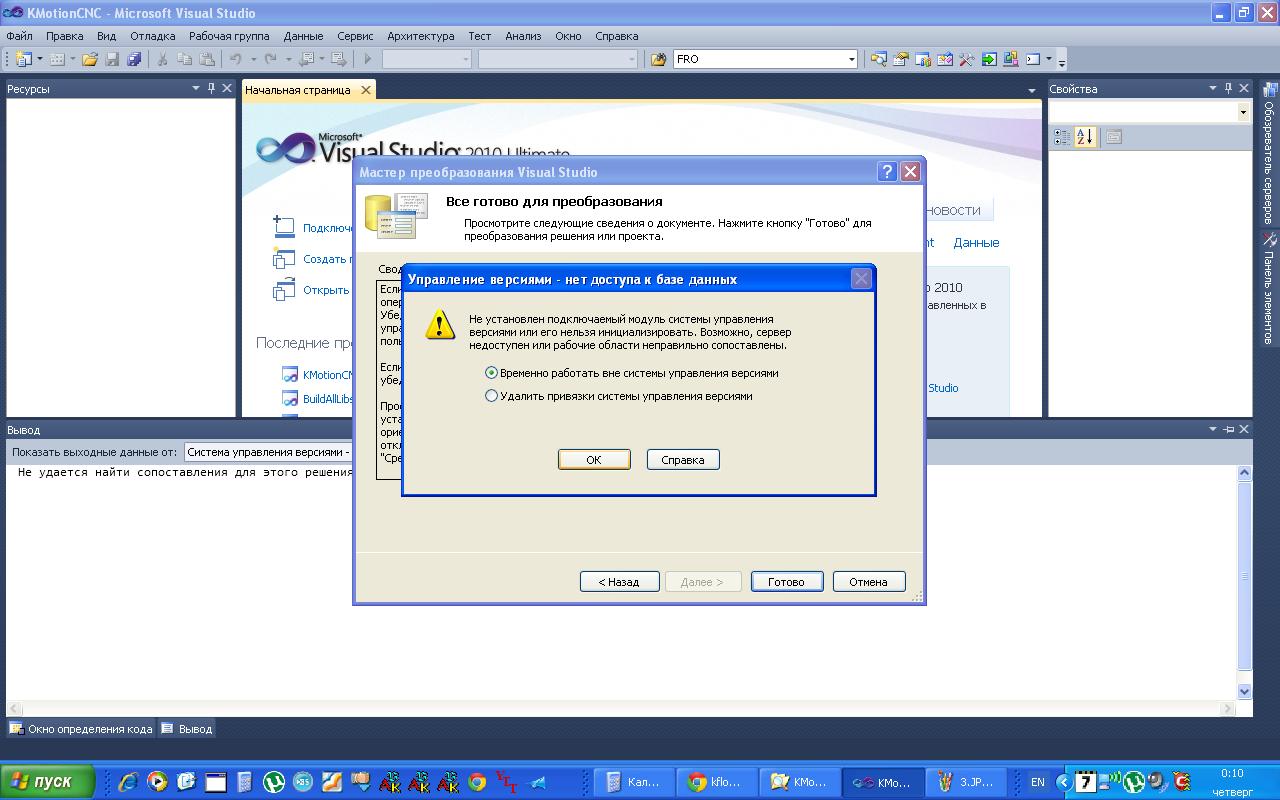Click the Categorized icon in Свойства panel
Image resolution: width=1280 pixels, height=800 pixels.
tap(1063, 137)
